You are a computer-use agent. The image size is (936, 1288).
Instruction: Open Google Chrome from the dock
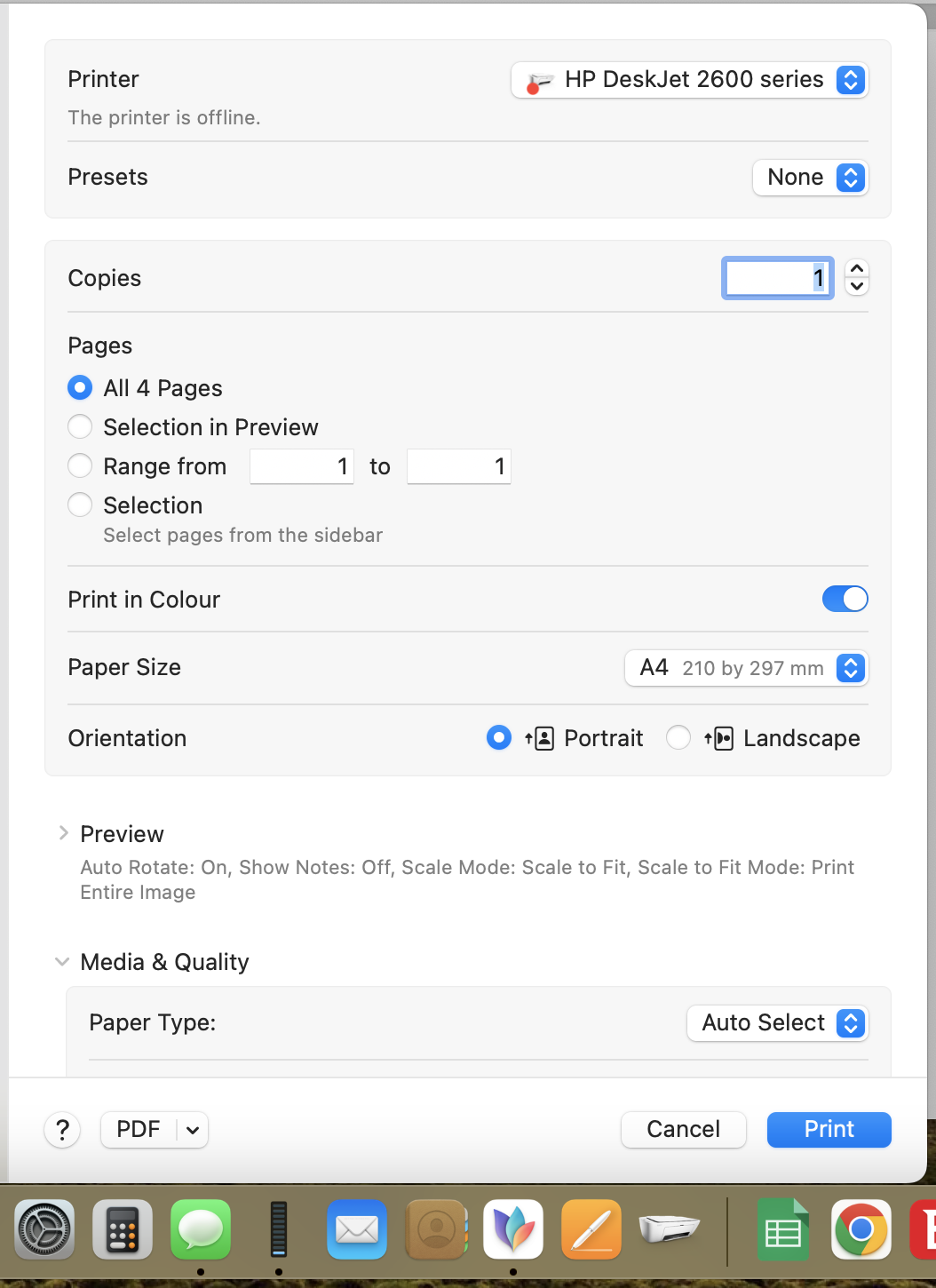[861, 1230]
